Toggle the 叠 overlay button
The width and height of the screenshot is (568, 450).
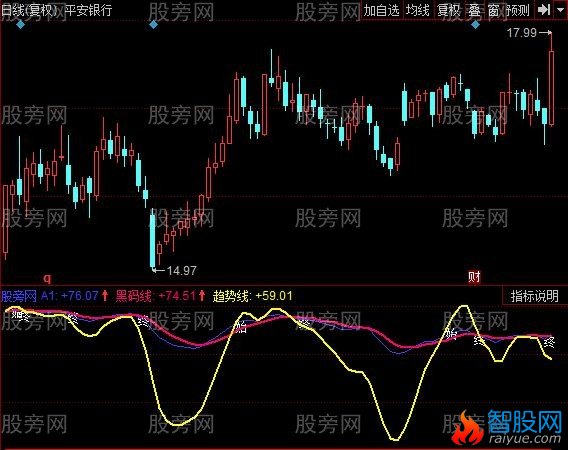coord(475,10)
